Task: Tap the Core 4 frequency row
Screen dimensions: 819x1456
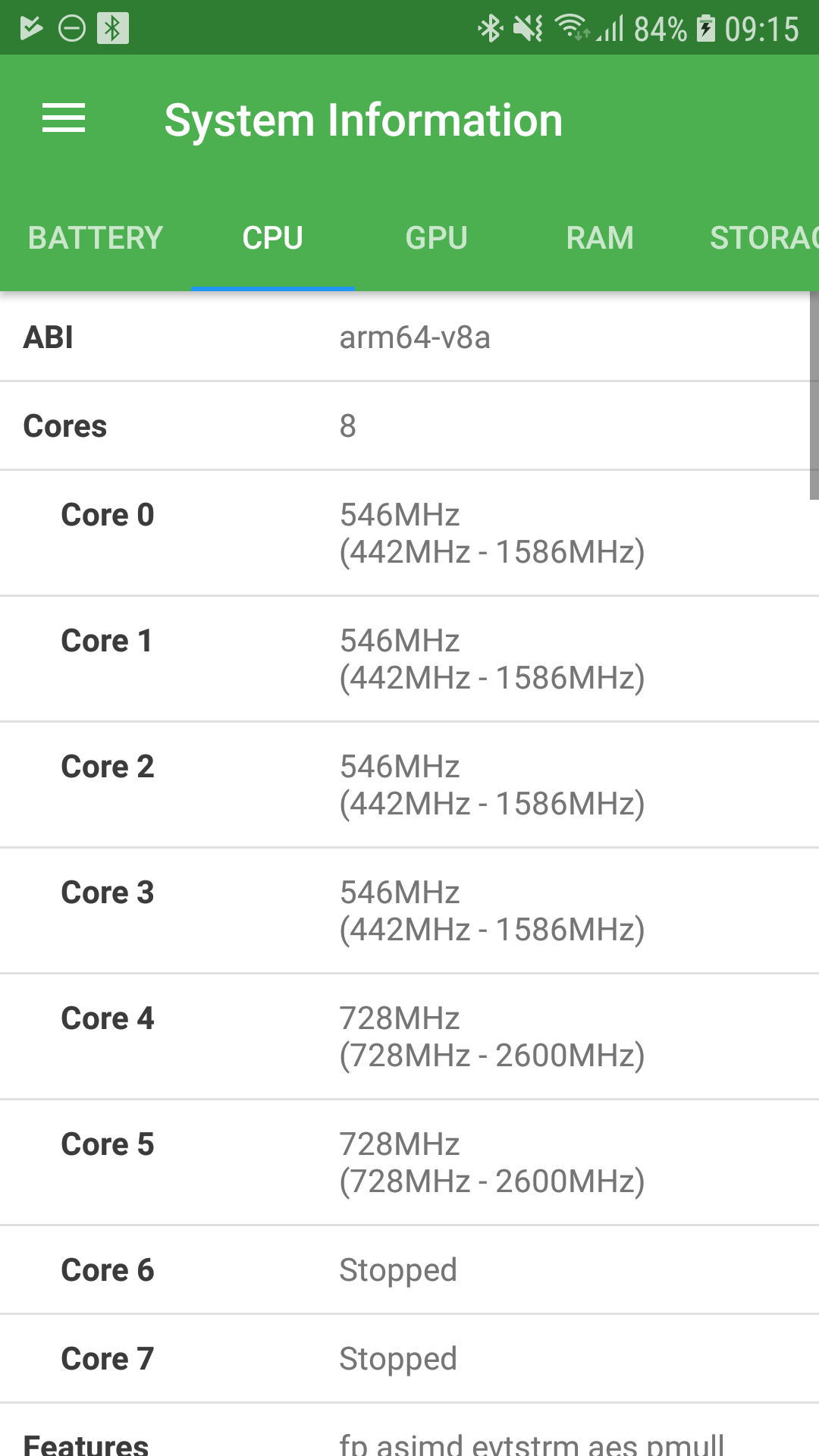Action: click(x=409, y=1037)
